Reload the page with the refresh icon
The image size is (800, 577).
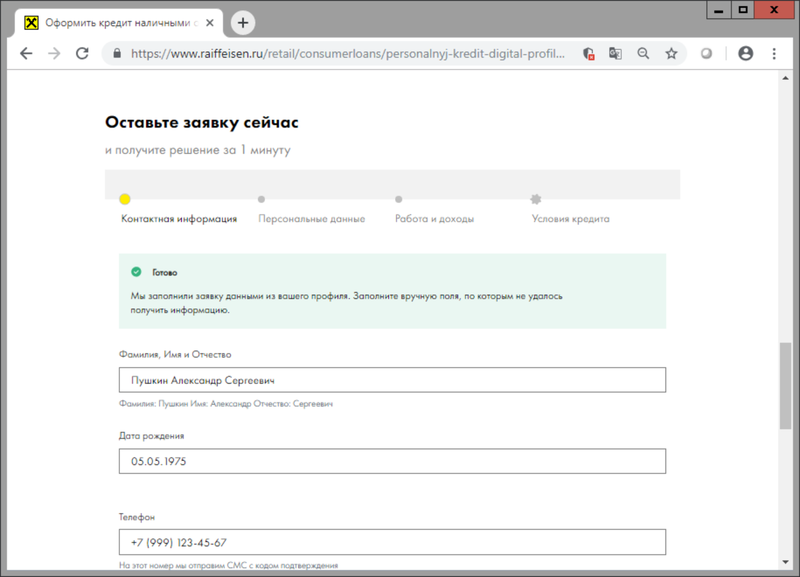point(83,54)
